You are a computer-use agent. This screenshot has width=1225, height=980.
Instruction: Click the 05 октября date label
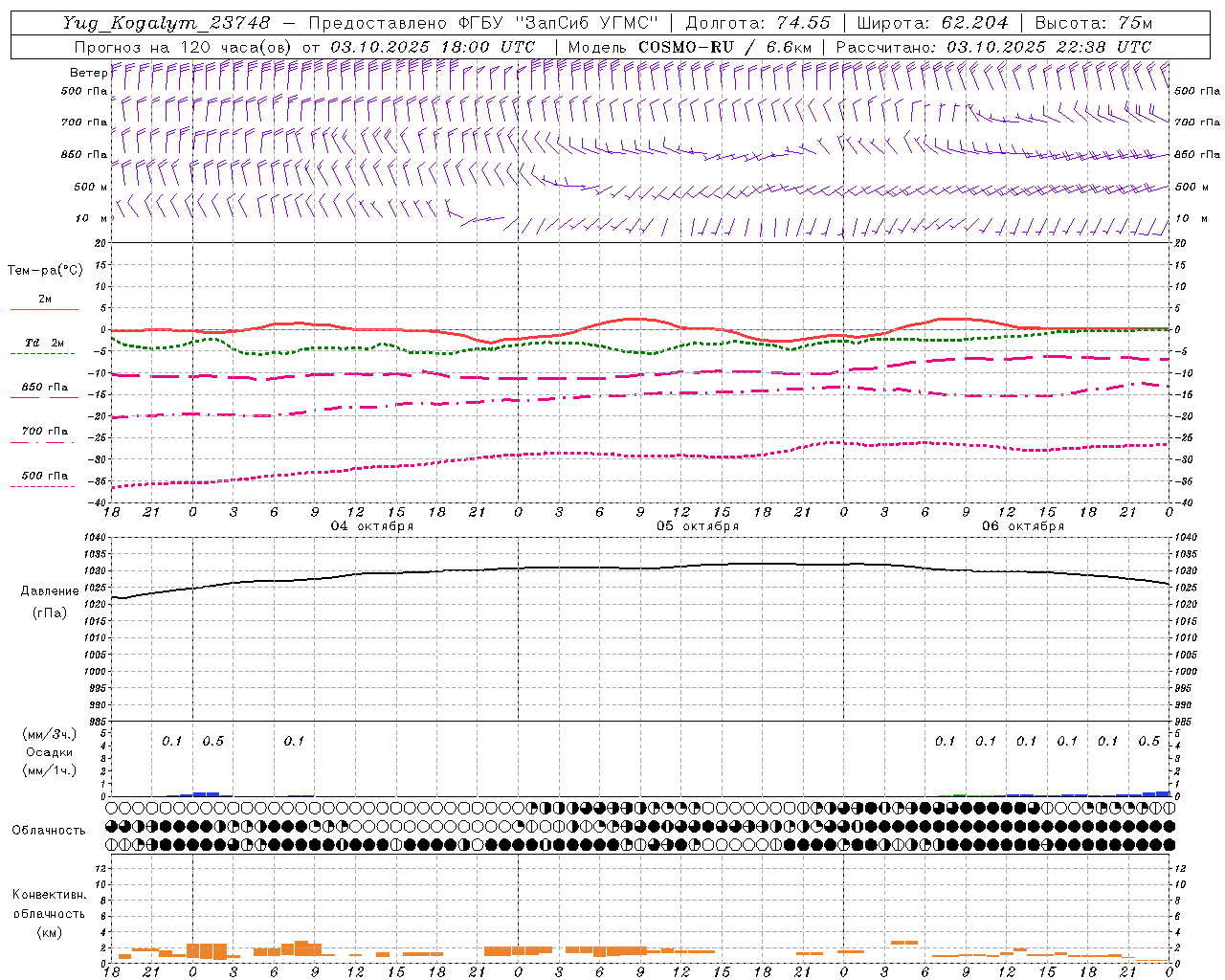(698, 526)
